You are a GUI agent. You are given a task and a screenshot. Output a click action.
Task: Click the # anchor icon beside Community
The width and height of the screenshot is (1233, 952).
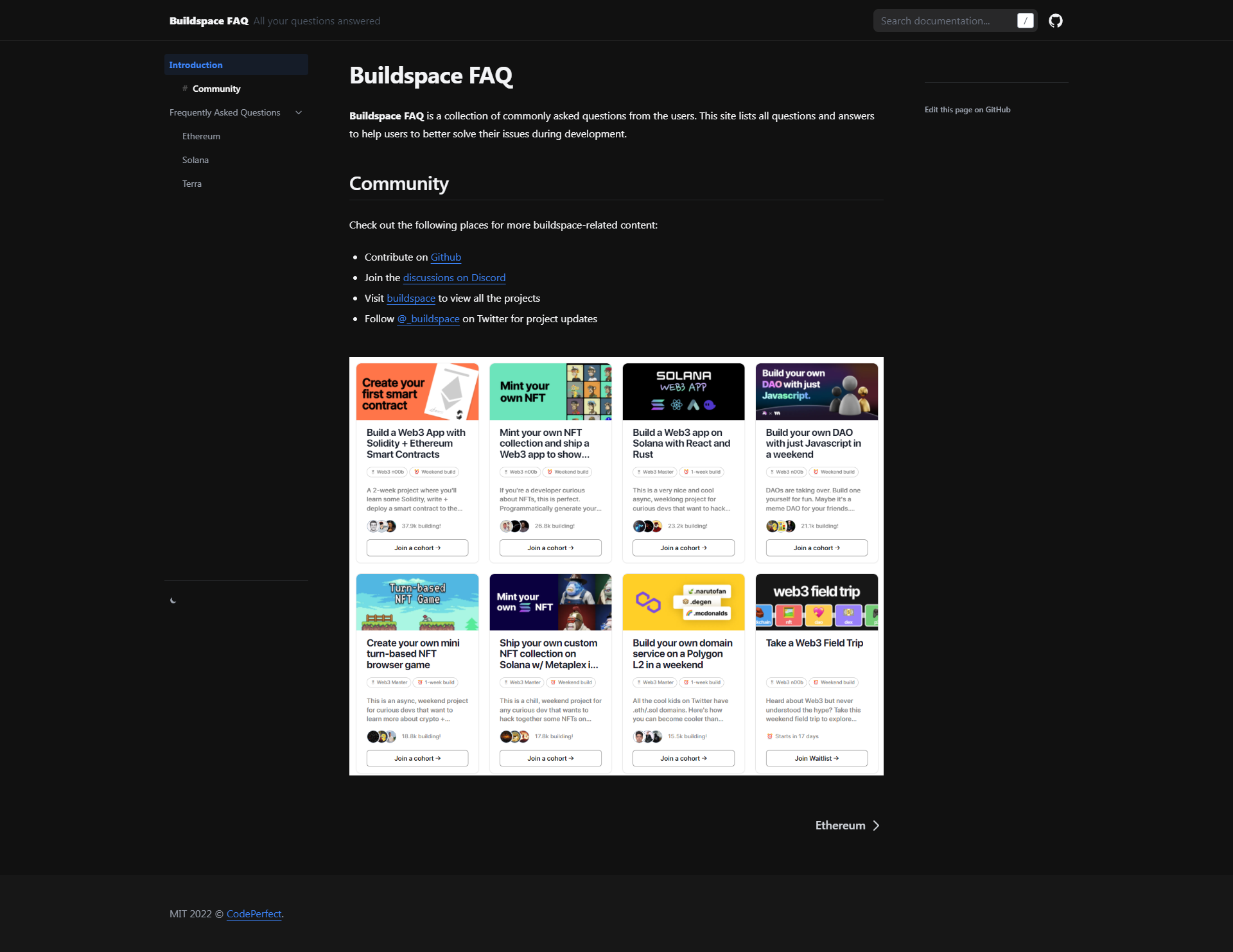(184, 89)
